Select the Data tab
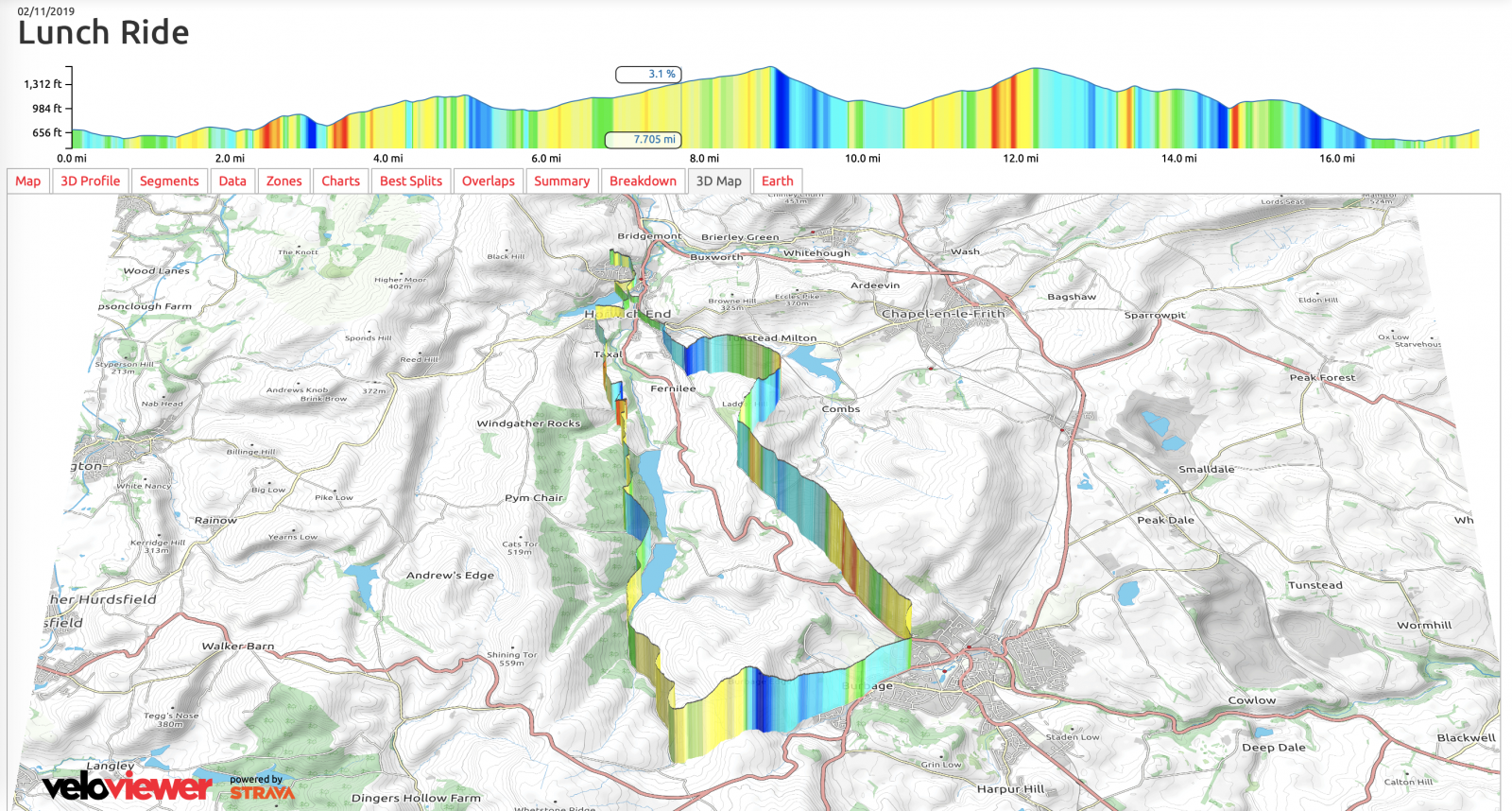Screen dimensions: 1512x811 (x=232, y=181)
